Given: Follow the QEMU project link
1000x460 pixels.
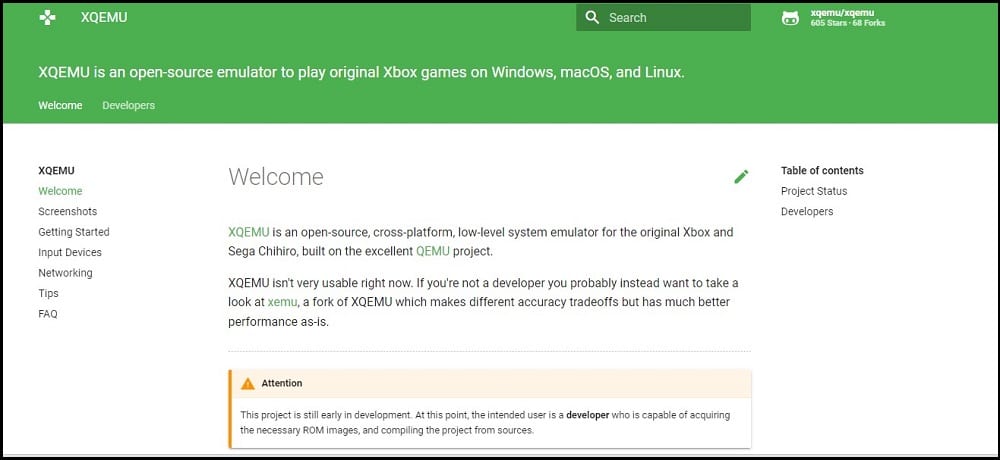Looking at the screenshot, I should (x=433, y=251).
